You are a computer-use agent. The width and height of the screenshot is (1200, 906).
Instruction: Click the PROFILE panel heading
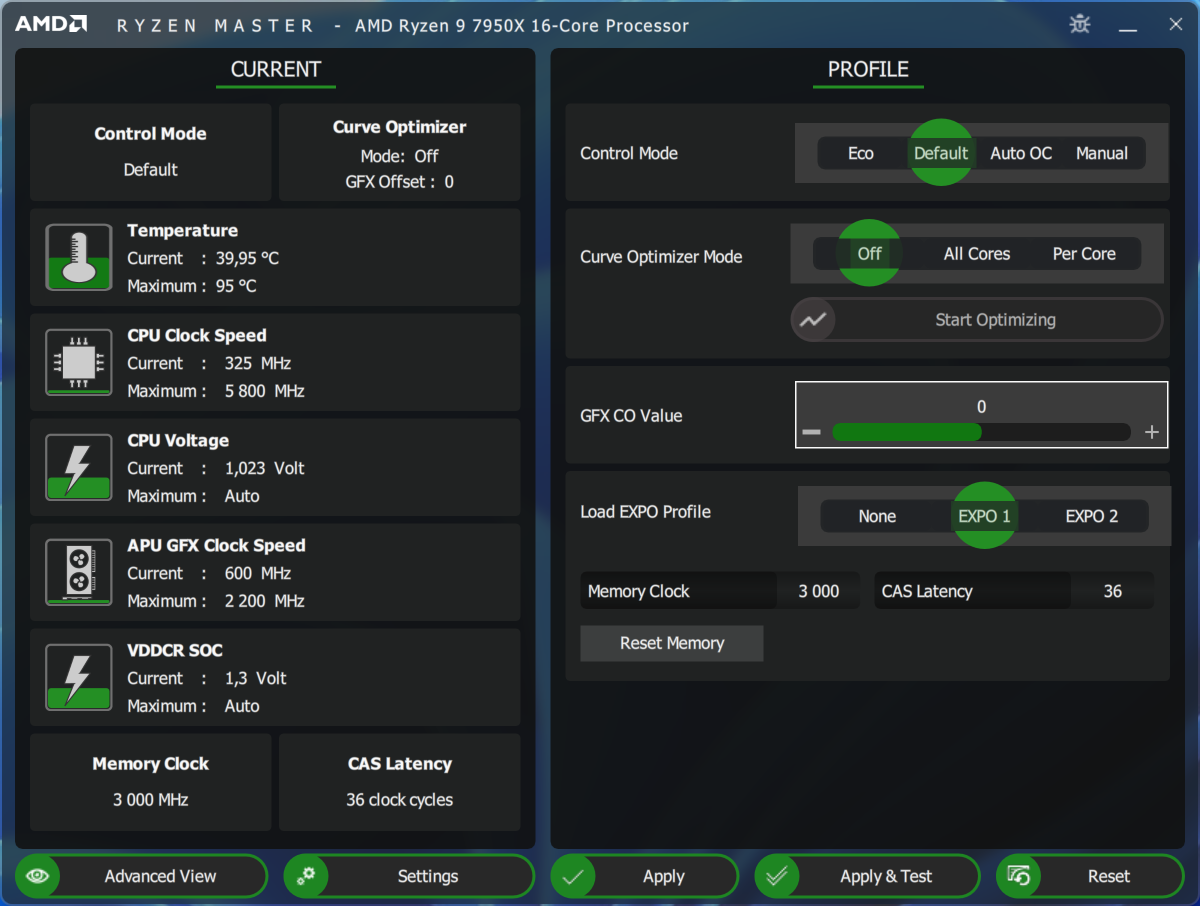(868, 69)
